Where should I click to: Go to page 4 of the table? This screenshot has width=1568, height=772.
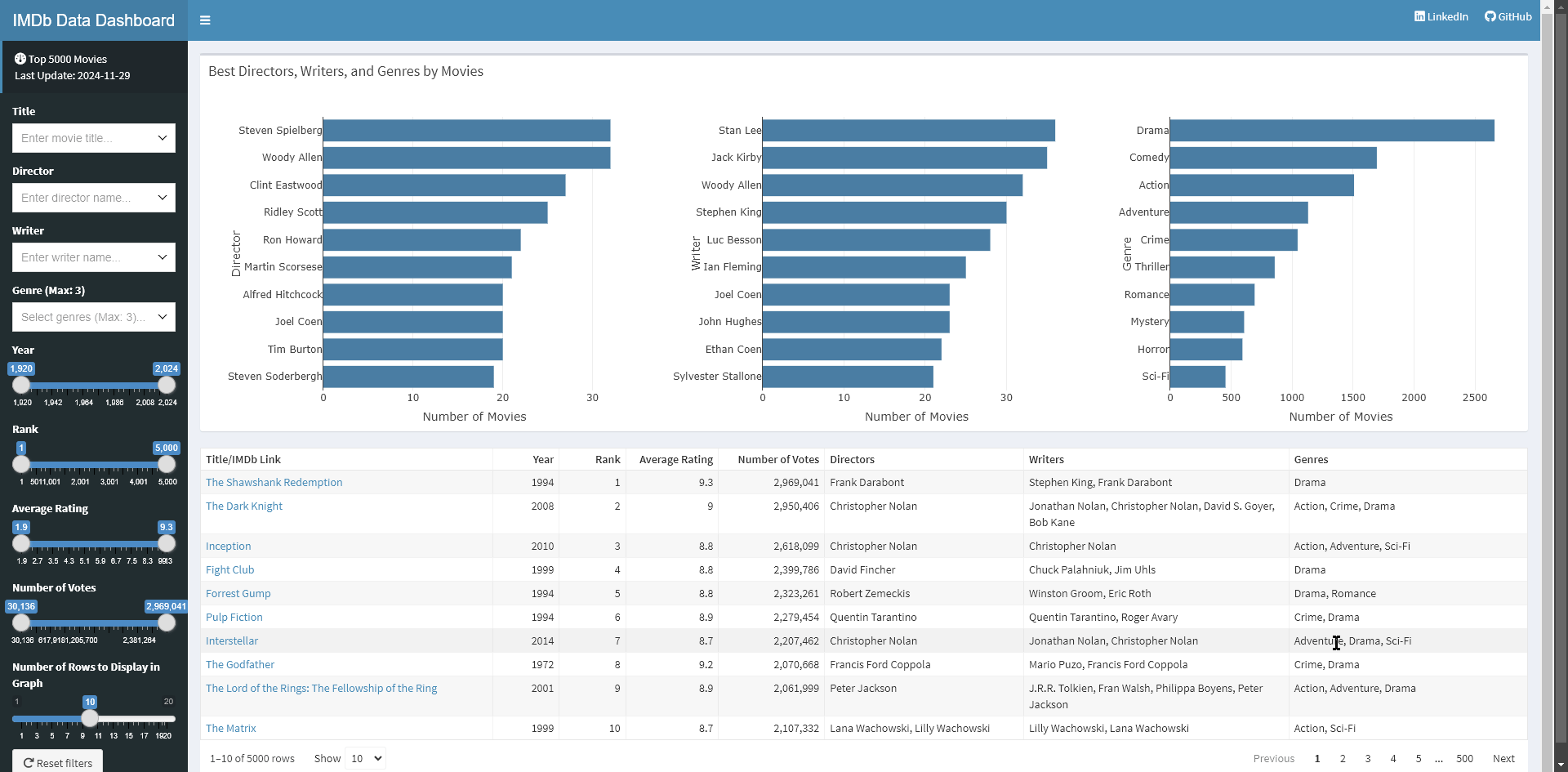click(x=1393, y=758)
